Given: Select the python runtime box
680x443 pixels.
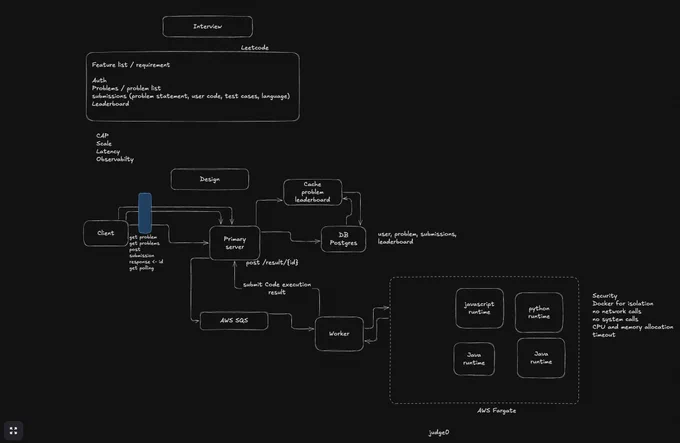Looking at the screenshot, I should click(x=539, y=312).
